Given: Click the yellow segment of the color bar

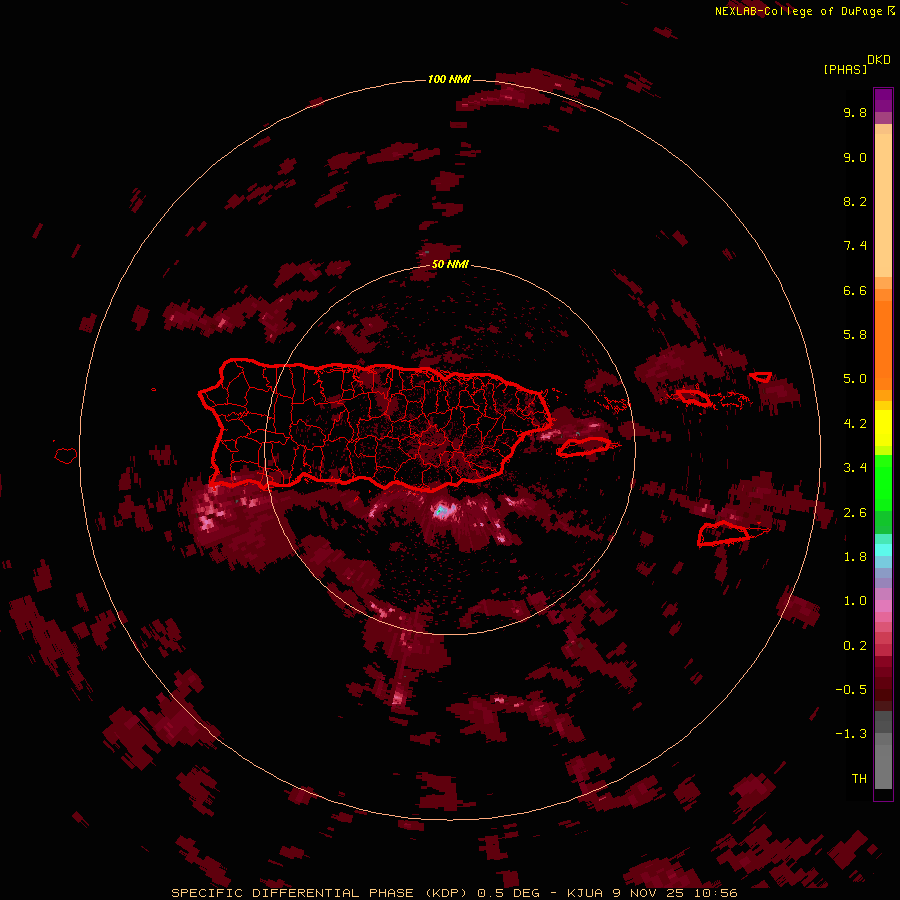Looking at the screenshot, I should point(883,428).
